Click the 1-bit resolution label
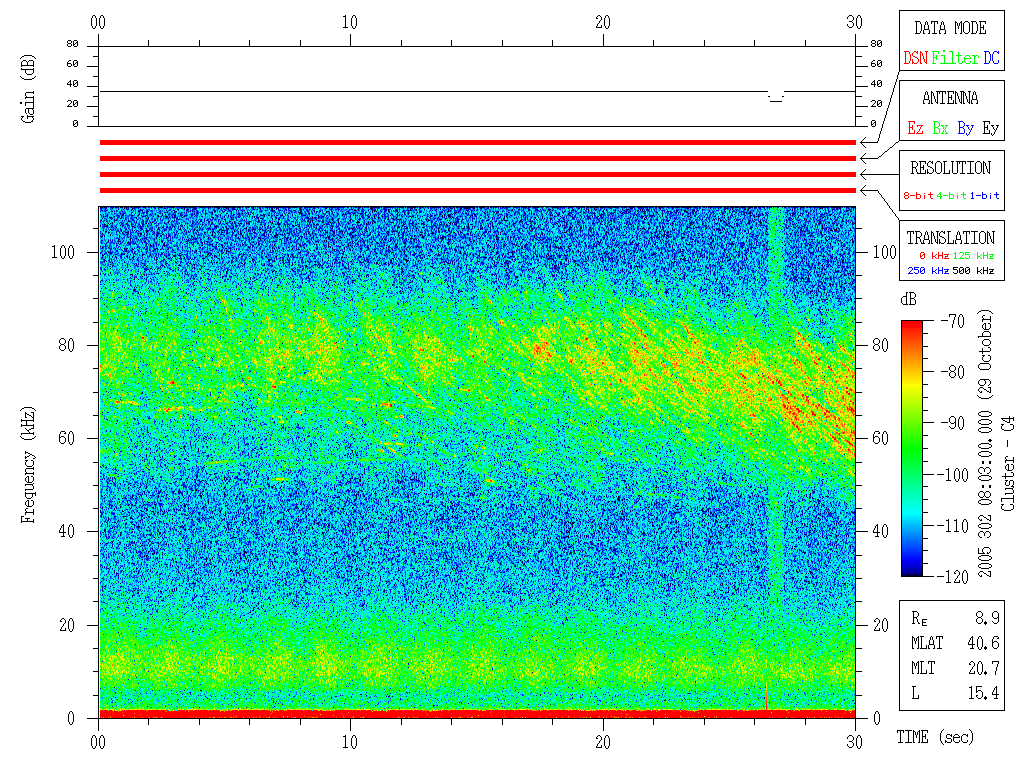1024x768 pixels. [x=984, y=195]
